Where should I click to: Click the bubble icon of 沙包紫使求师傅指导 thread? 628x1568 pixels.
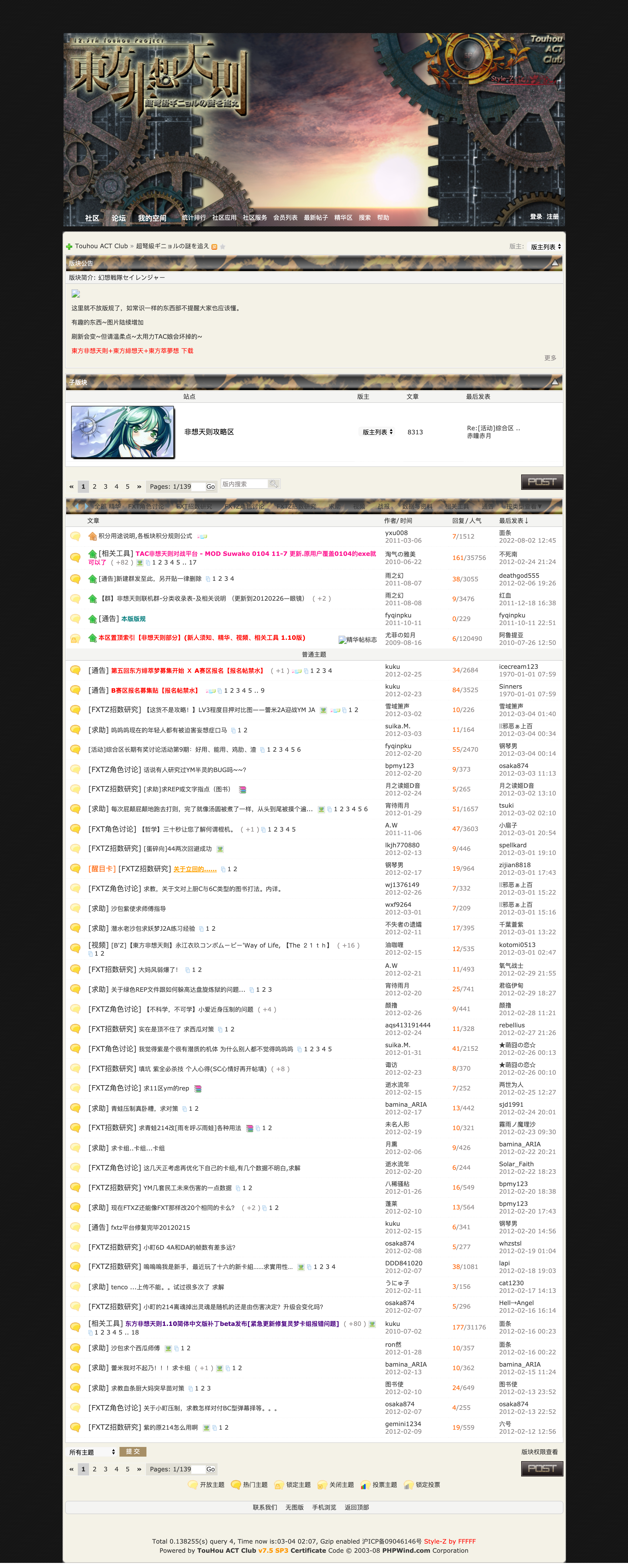click(76, 908)
